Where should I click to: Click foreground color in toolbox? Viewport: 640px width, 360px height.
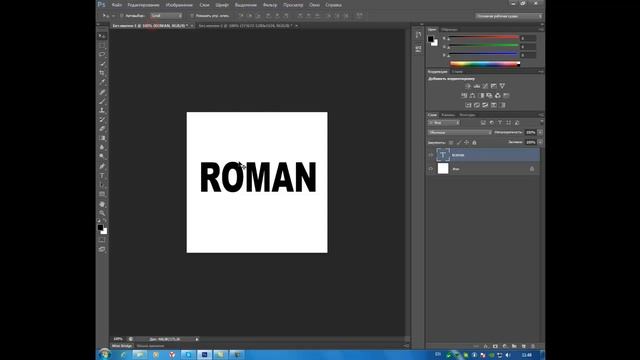pos(100,228)
